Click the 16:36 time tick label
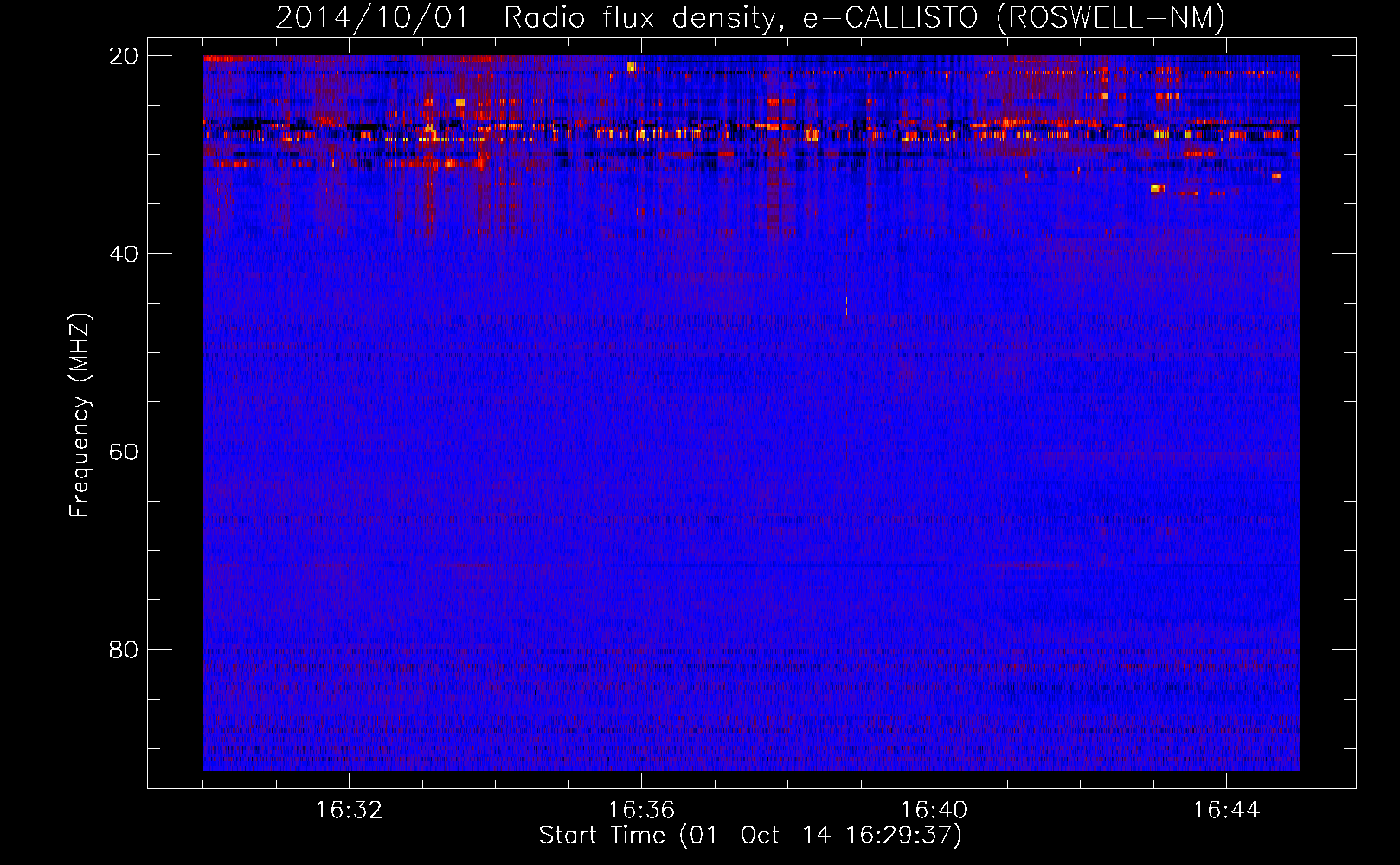This screenshot has height=865, width=1400. [x=641, y=811]
